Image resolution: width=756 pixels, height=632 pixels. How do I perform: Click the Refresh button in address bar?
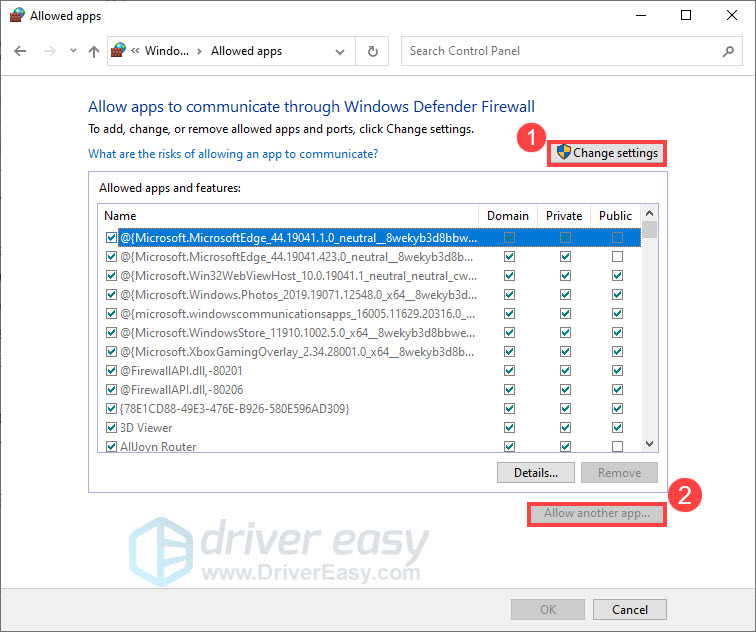(373, 51)
